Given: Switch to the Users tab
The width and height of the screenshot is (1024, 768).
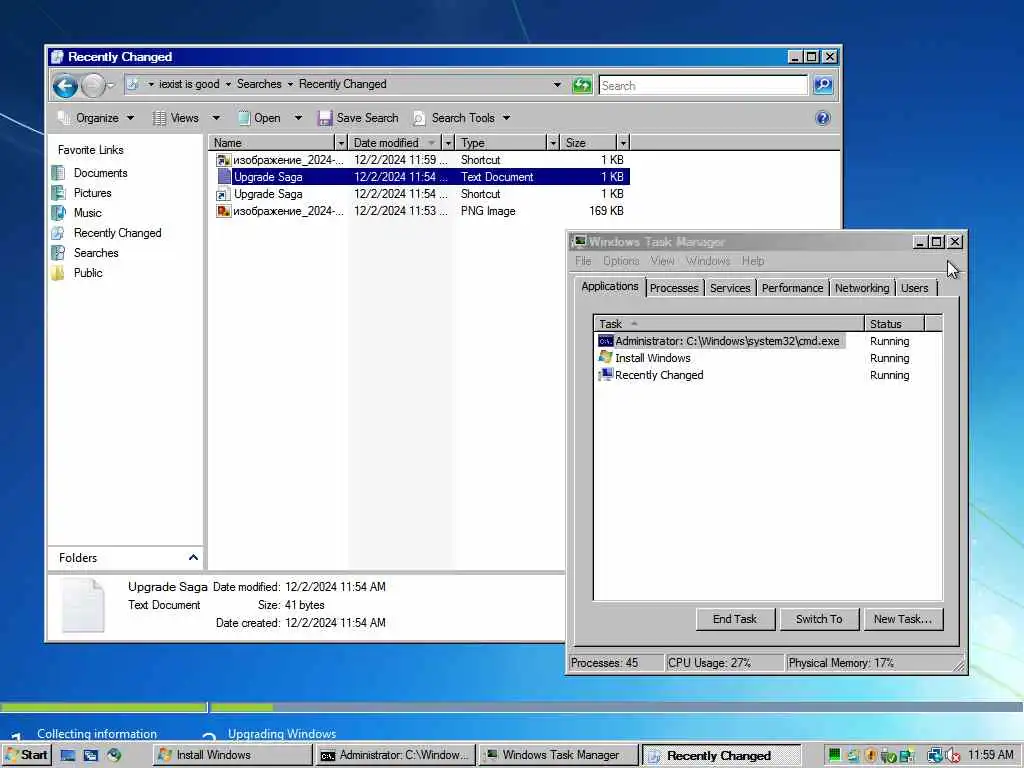Looking at the screenshot, I should click(914, 288).
